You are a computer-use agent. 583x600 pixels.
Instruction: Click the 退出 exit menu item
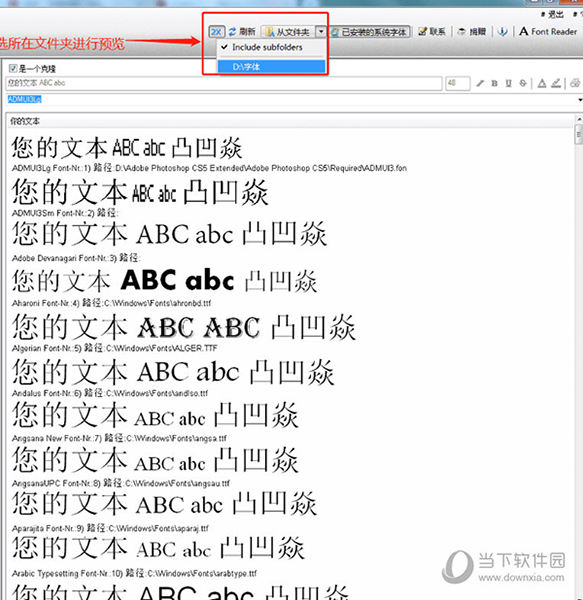click(552, 15)
